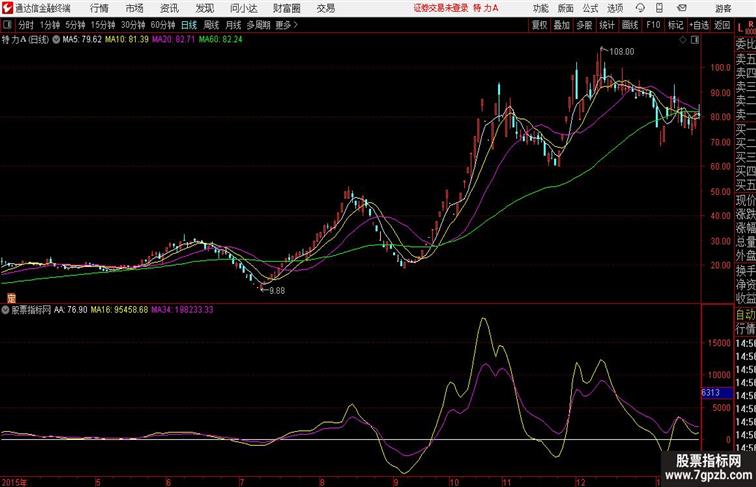Click 特力A (日线) chart title
This screenshot has height=487, width=756.
click(x=26, y=40)
